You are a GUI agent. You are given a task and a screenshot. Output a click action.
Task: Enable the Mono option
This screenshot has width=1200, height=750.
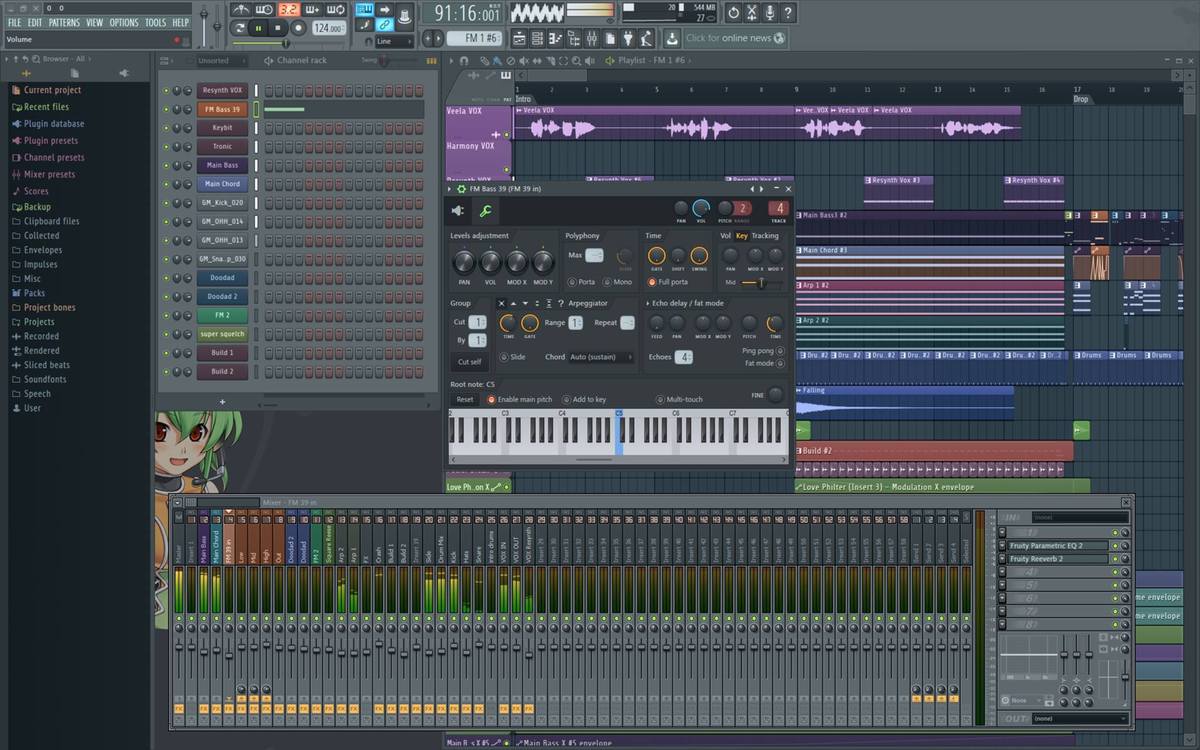tap(618, 282)
